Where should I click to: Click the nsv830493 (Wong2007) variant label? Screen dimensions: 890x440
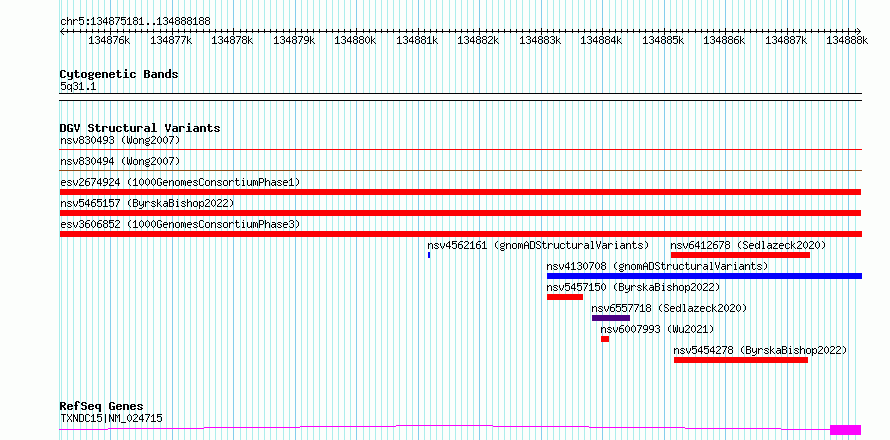(120, 140)
